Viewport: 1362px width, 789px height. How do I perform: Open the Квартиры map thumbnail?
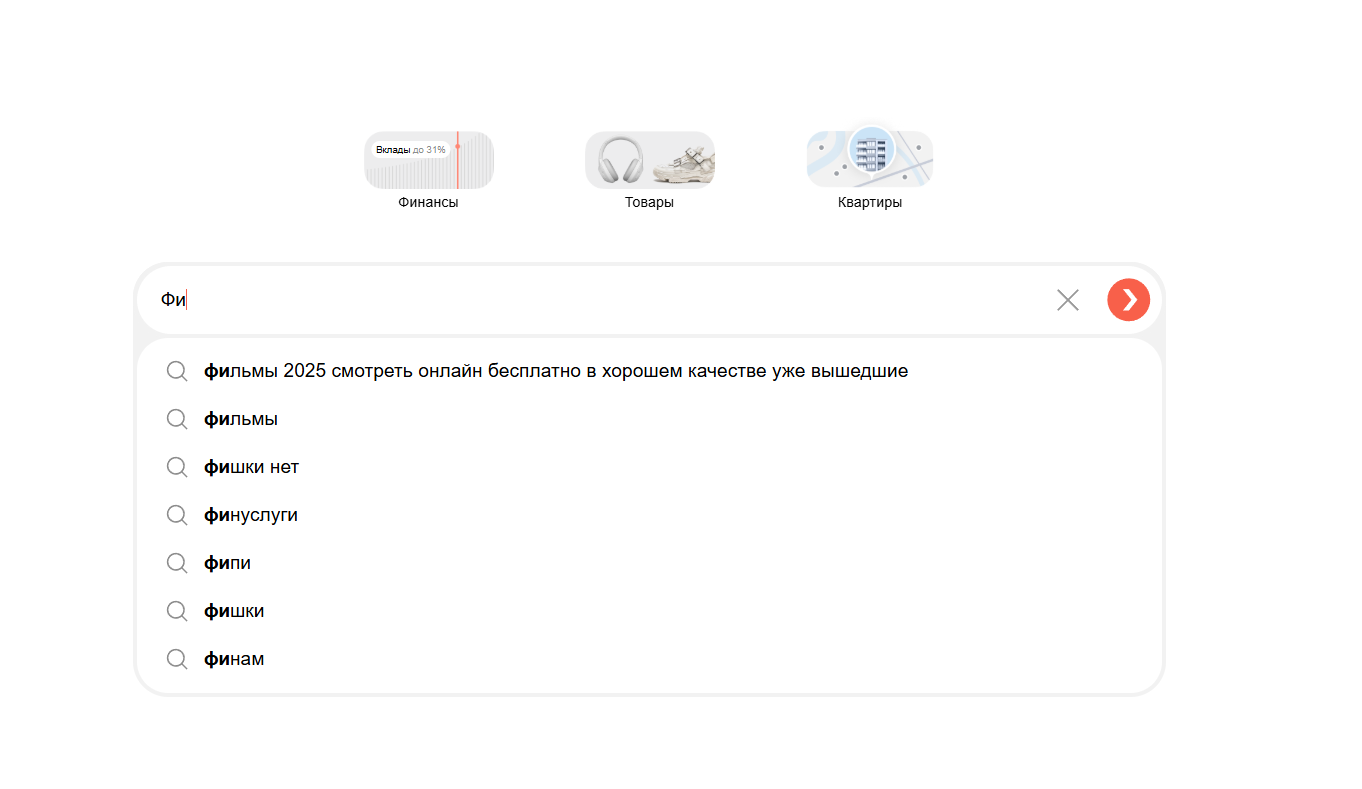869,158
